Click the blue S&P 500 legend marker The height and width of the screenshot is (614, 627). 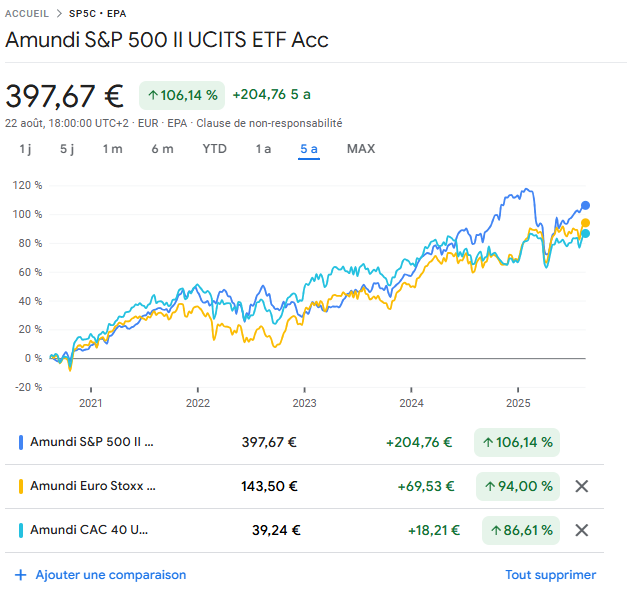pos(22,442)
